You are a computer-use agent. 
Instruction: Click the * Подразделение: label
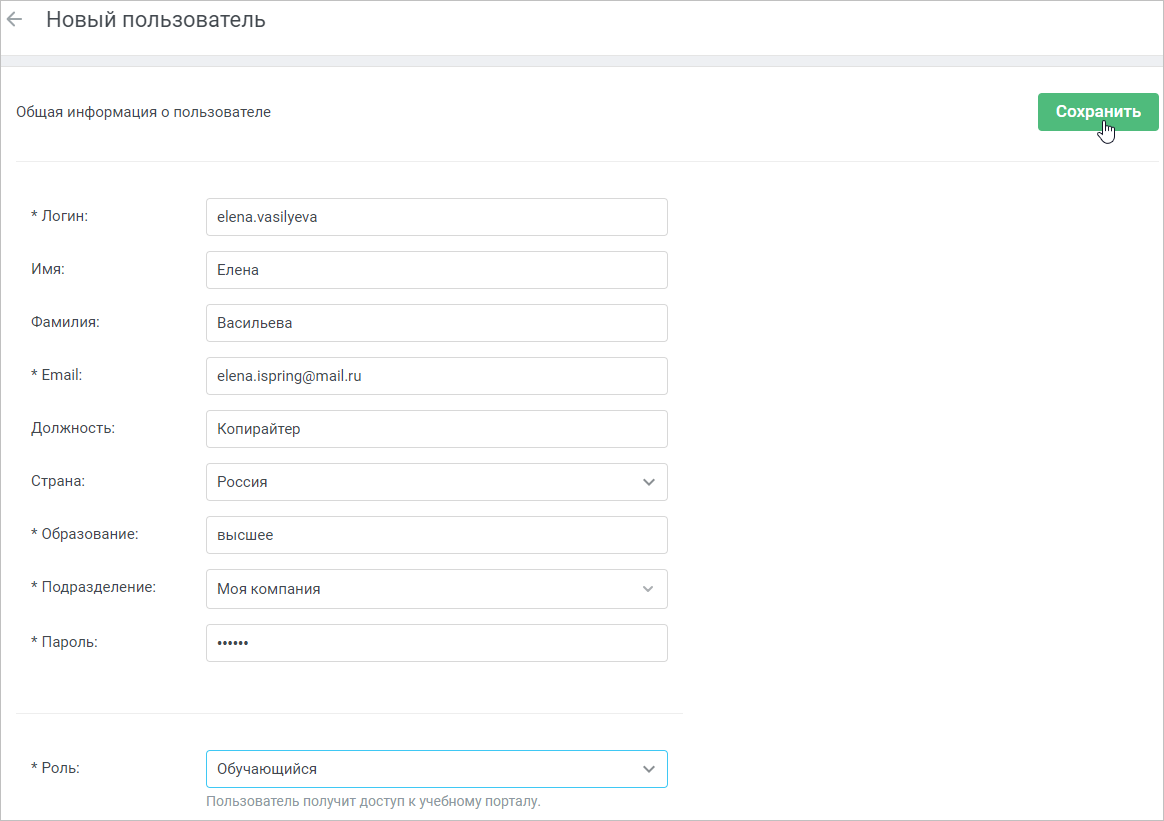[x=94, y=587]
